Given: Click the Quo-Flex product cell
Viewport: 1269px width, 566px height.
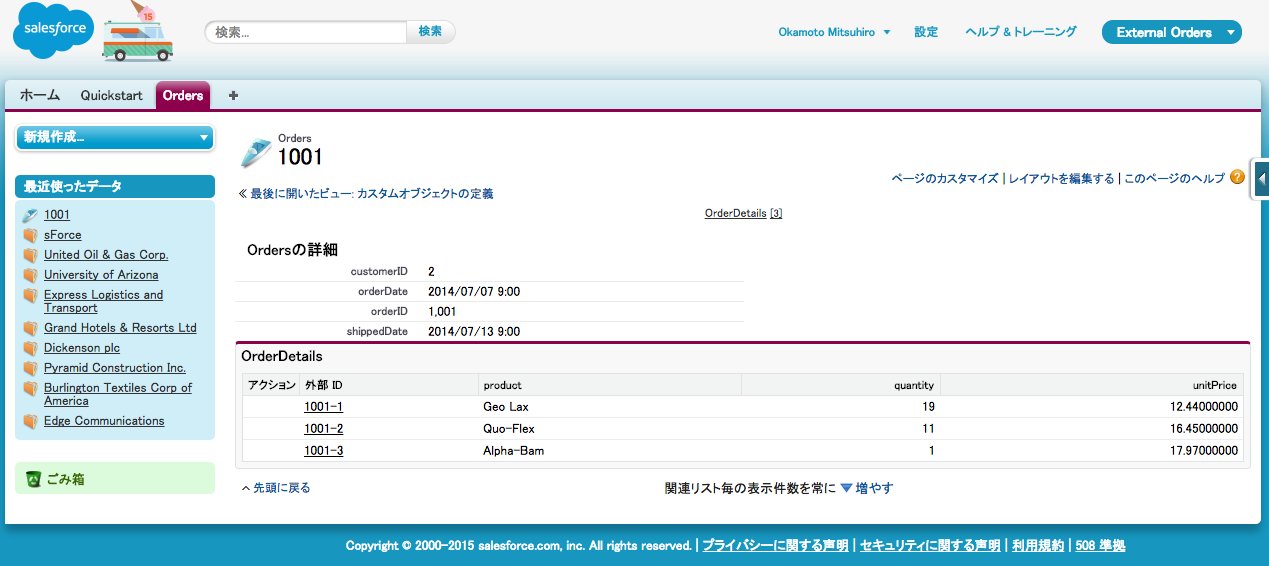Looking at the screenshot, I should point(509,429).
